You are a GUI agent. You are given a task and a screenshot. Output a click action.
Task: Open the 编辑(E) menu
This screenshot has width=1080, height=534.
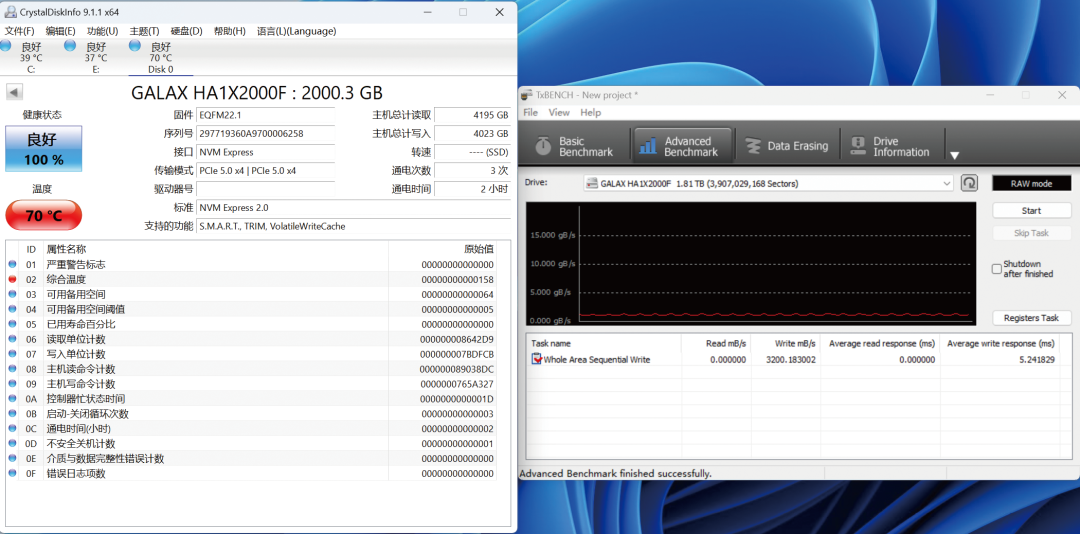tap(61, 31)
